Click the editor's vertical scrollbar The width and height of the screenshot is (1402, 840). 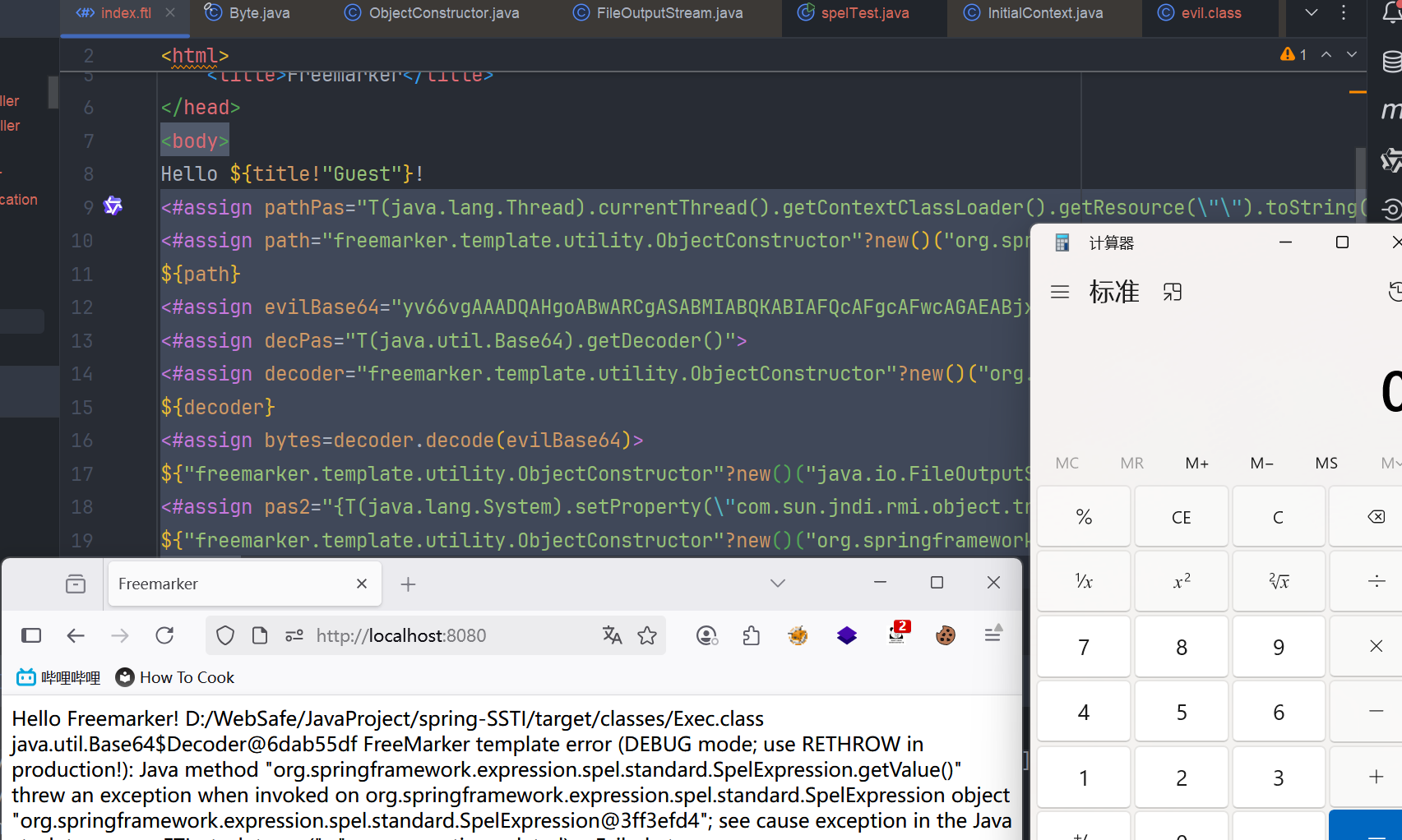(x=1361, y=185)
